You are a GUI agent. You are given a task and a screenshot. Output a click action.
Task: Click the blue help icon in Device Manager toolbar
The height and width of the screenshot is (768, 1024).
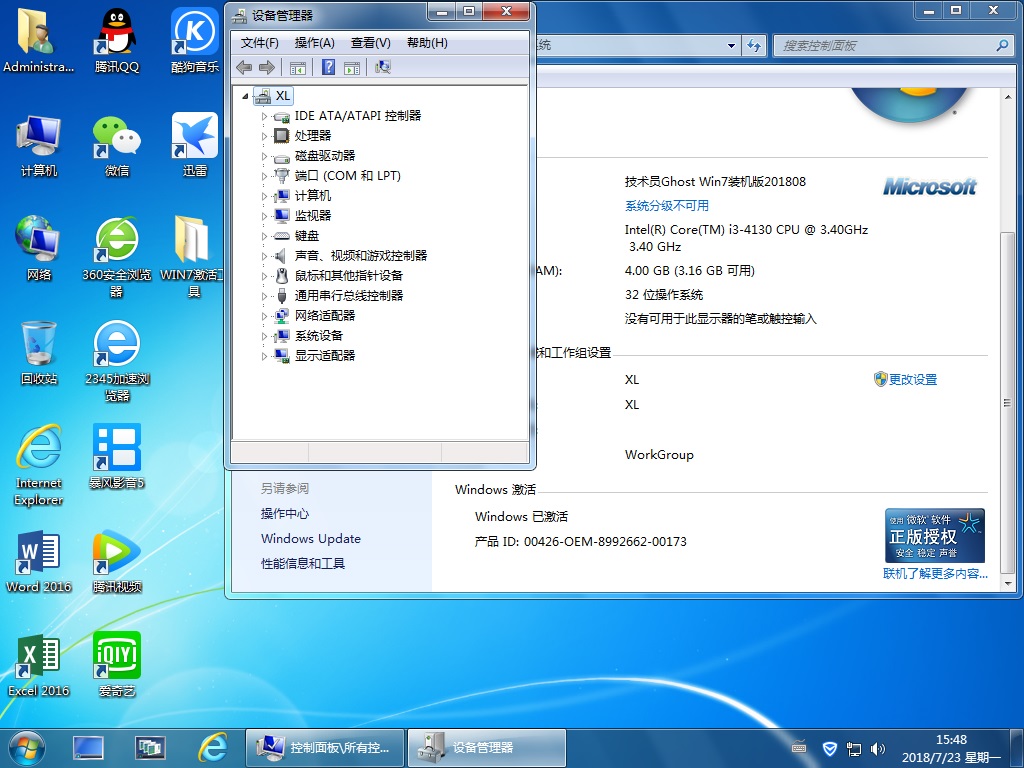(x=328, y=68)
